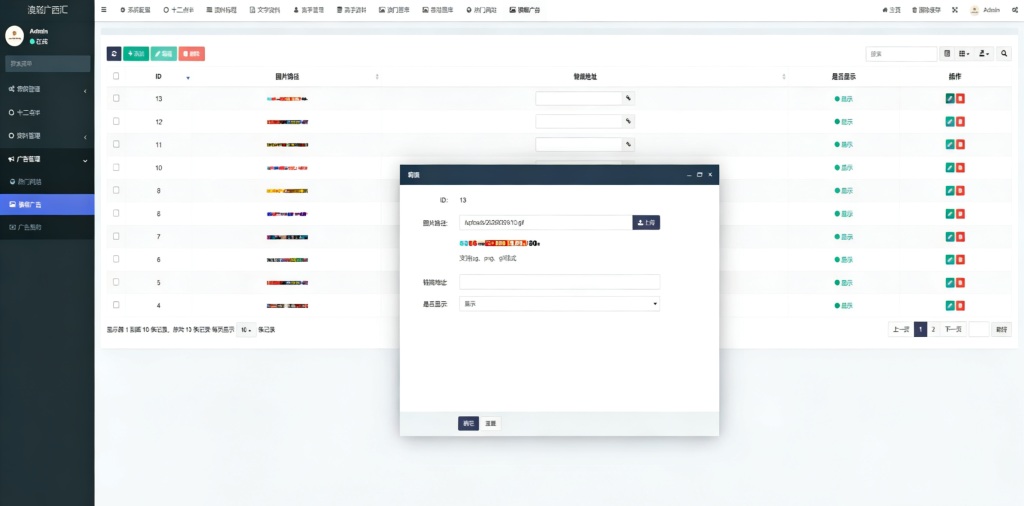Image resolution: width=1024 pixels, height=506 pixels.
Task: Toggle the green 显示 status in row 13
Action: [x=844, y=99]
